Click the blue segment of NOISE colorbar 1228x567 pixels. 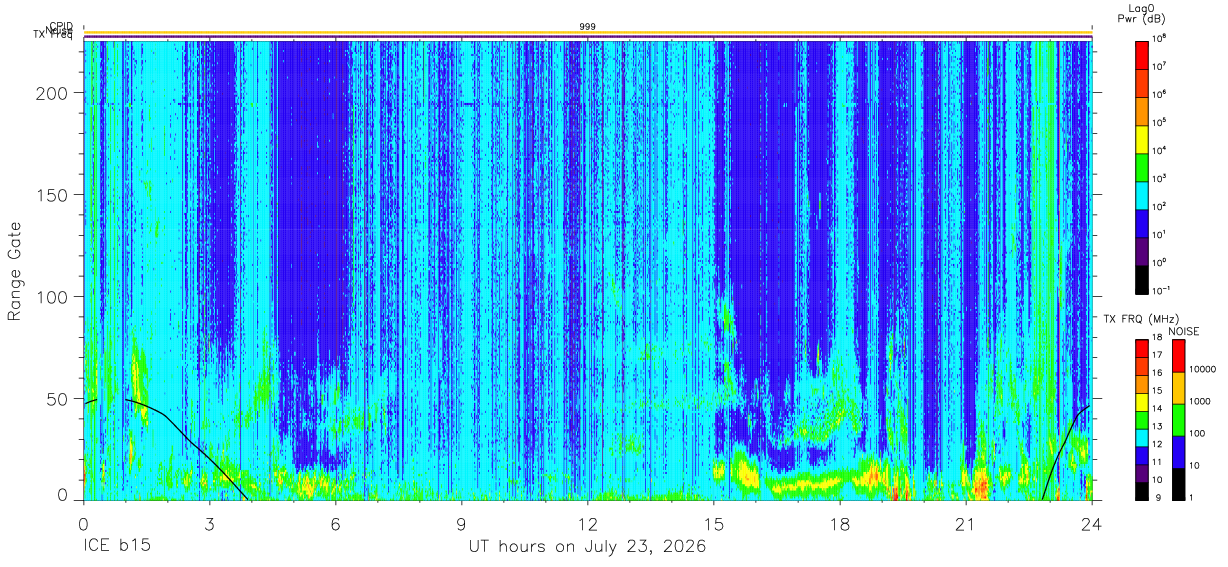pos(1178,452)
